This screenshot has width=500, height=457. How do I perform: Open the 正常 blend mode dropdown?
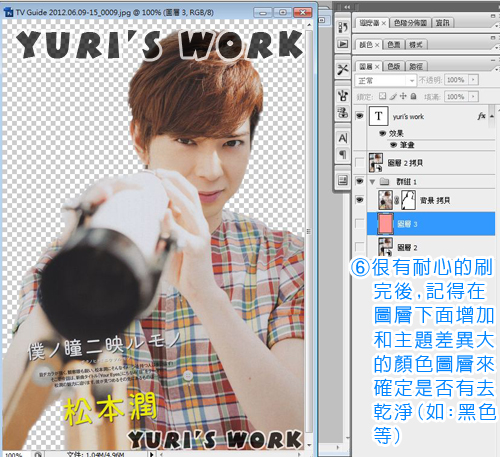[x=386, y=80]
